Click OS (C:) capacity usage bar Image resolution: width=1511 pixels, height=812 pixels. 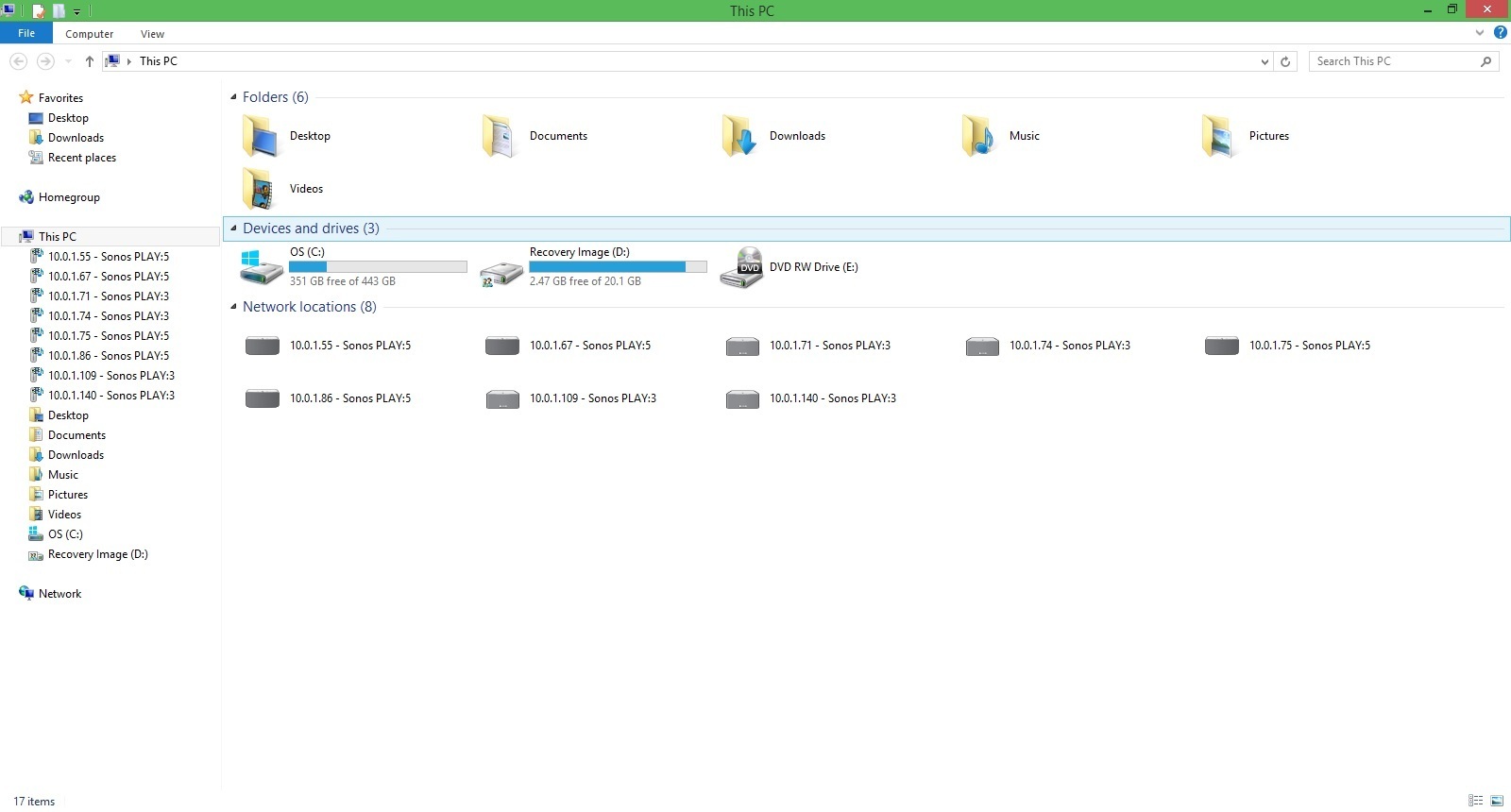378,267
